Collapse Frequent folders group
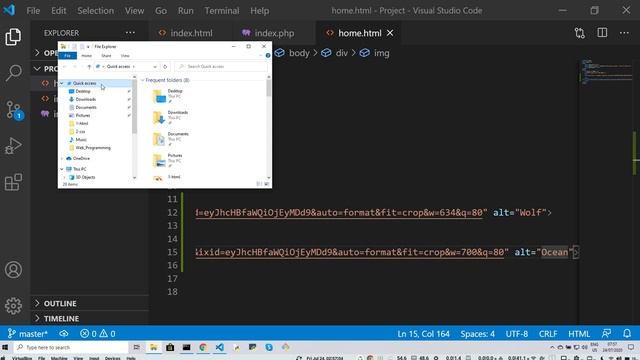 point(142,80)
